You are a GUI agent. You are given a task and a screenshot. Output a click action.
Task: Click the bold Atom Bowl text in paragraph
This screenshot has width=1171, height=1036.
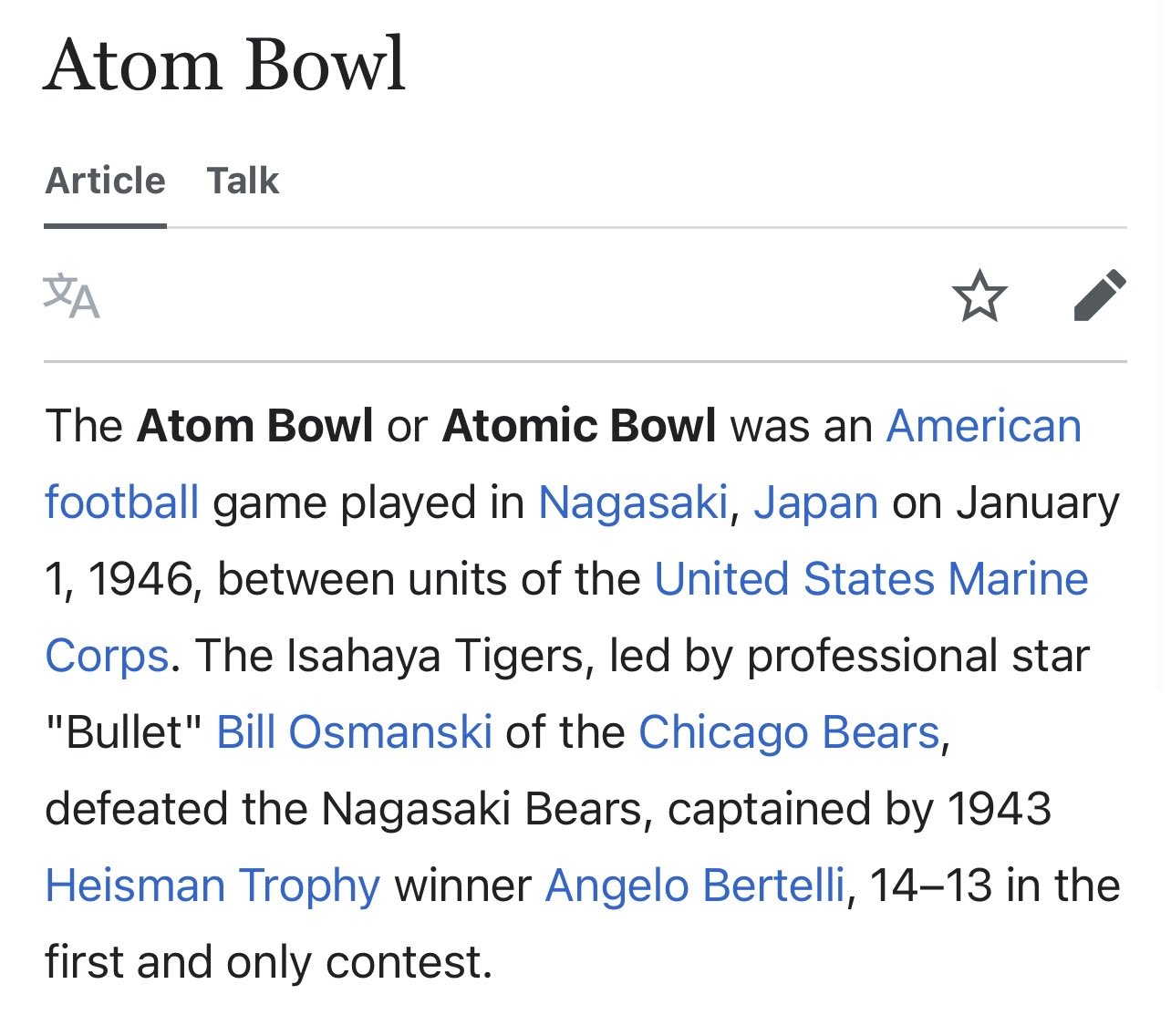[x=255, y=426]
